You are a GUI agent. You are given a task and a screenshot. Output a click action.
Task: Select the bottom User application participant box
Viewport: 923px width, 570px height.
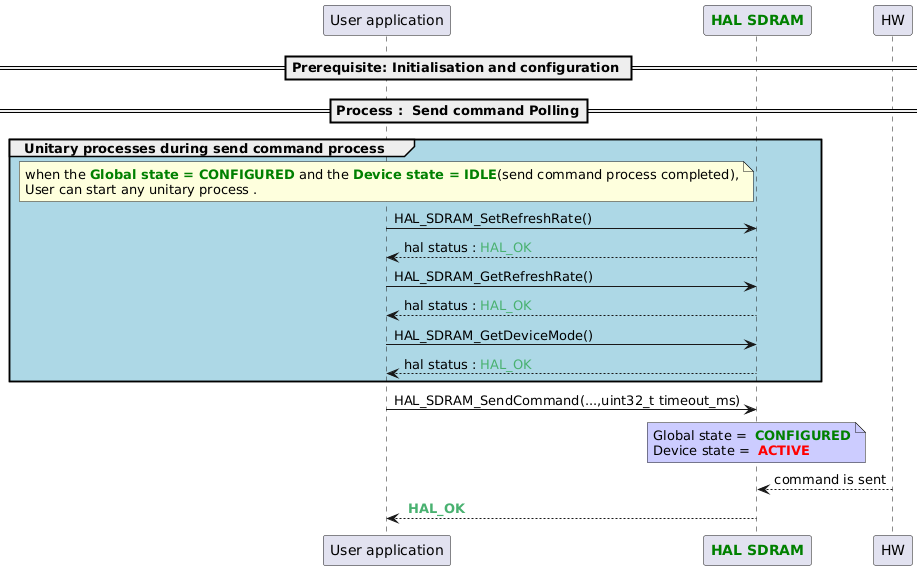(x=387, y=551)
